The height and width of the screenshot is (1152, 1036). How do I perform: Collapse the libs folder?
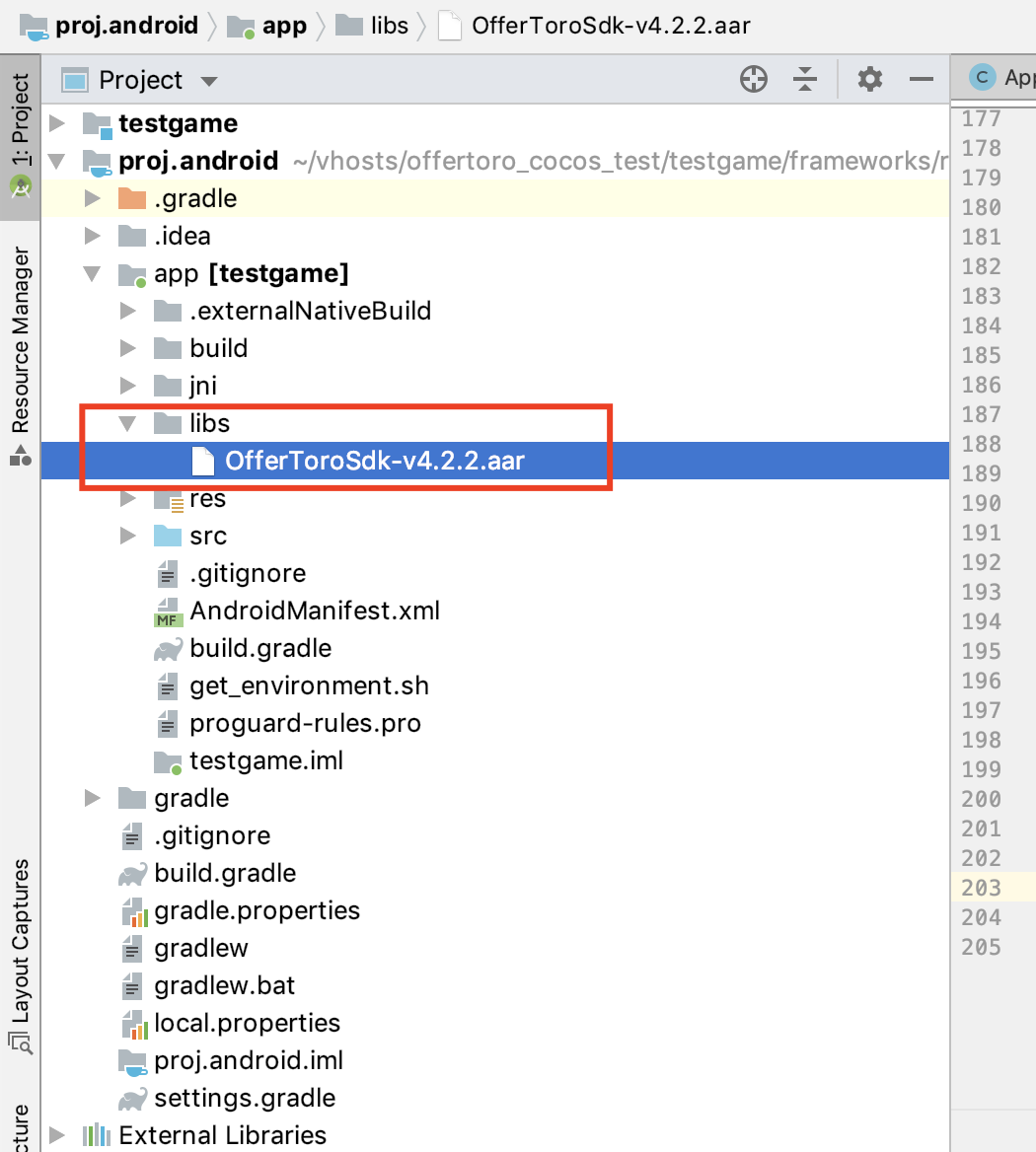[x=127, y=424]
